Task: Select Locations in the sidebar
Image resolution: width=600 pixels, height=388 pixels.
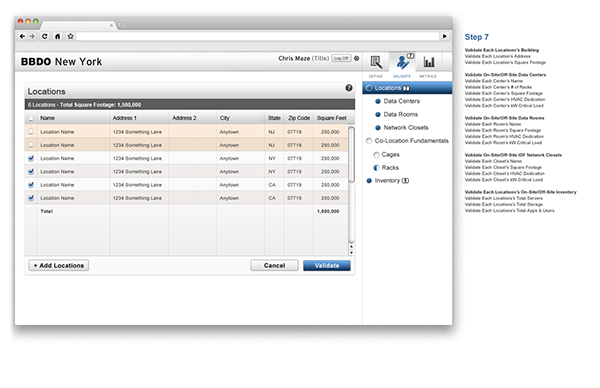Action: point(407,88)
